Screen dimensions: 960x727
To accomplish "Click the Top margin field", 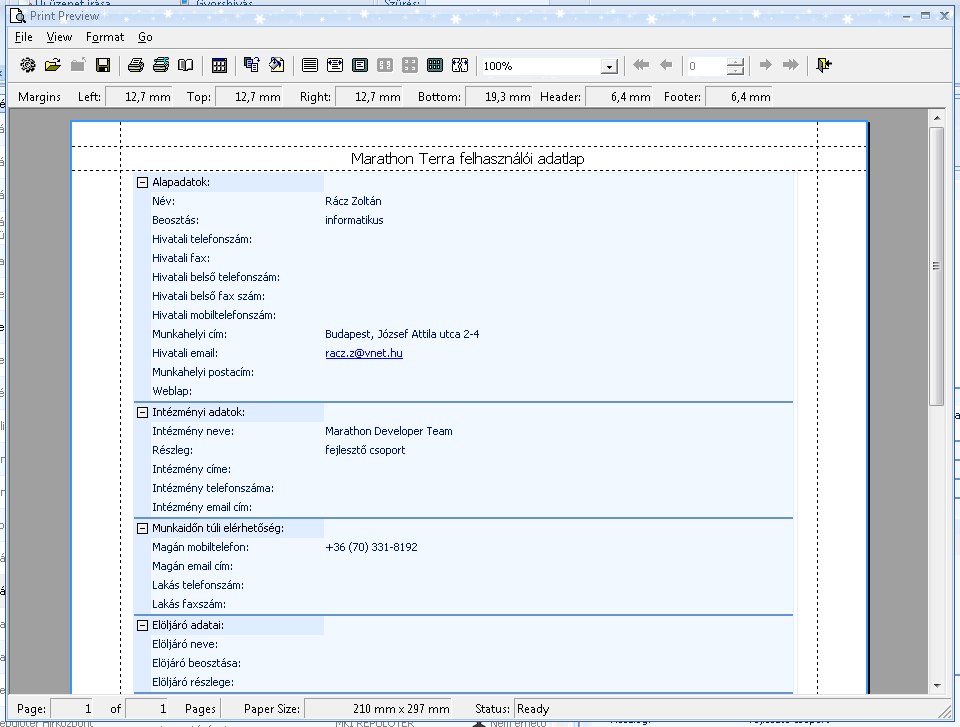I will click(249, 97).
